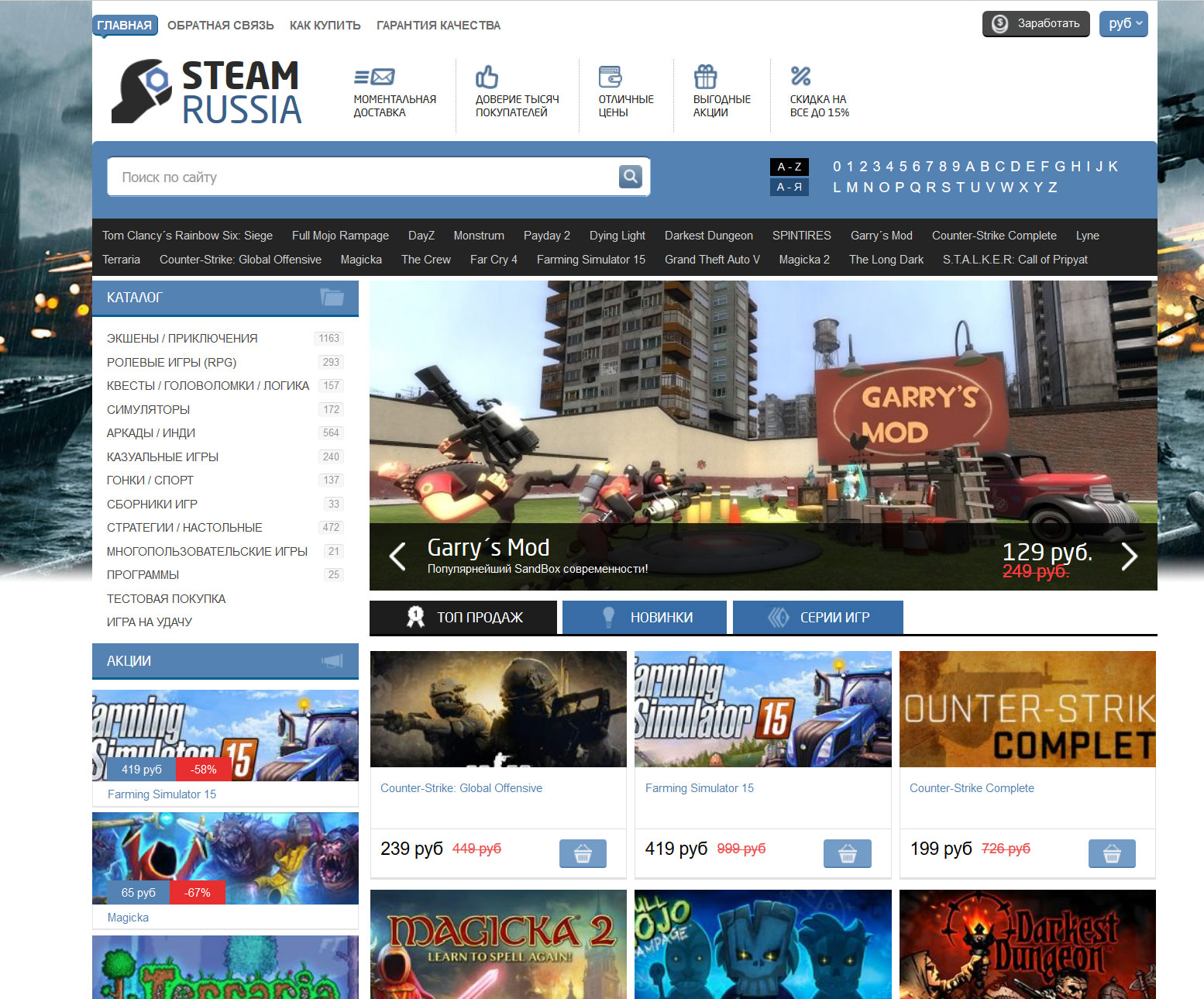
Task: Open Terraria sidebar promo image
Action: [x=225, y=967]
